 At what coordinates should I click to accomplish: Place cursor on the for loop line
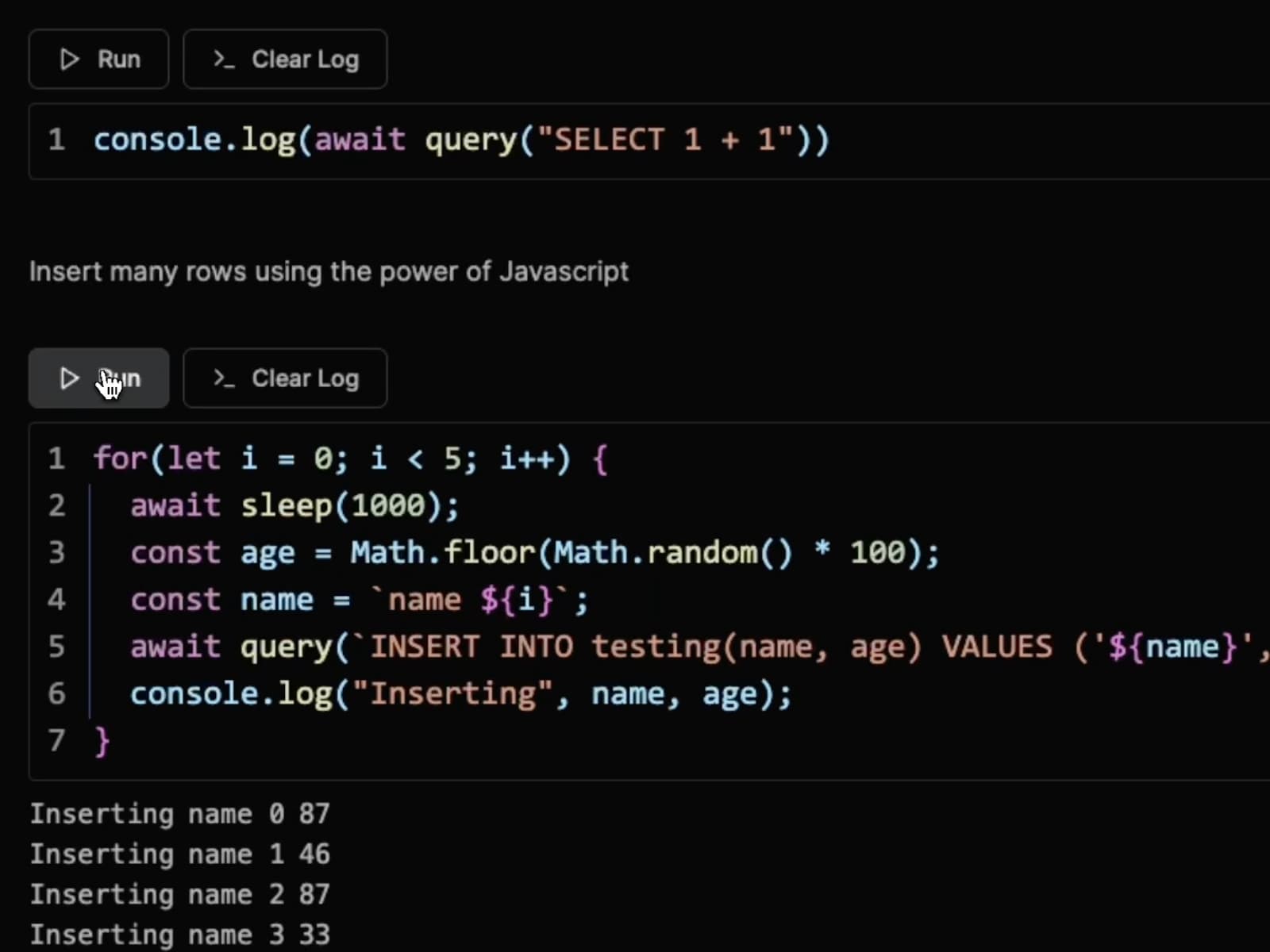[x=350, y=459]
